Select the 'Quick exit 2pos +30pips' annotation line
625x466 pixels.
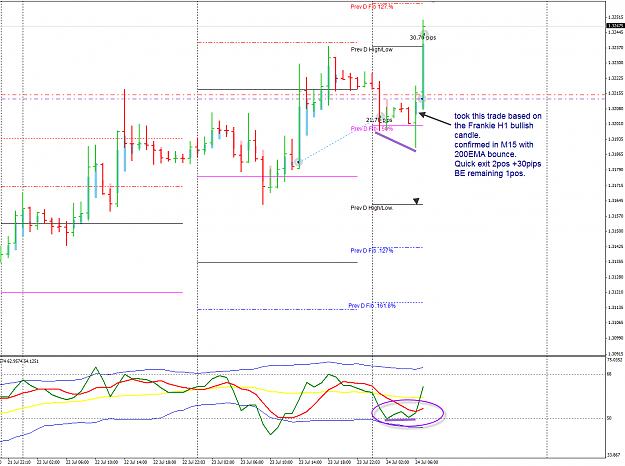498,164
